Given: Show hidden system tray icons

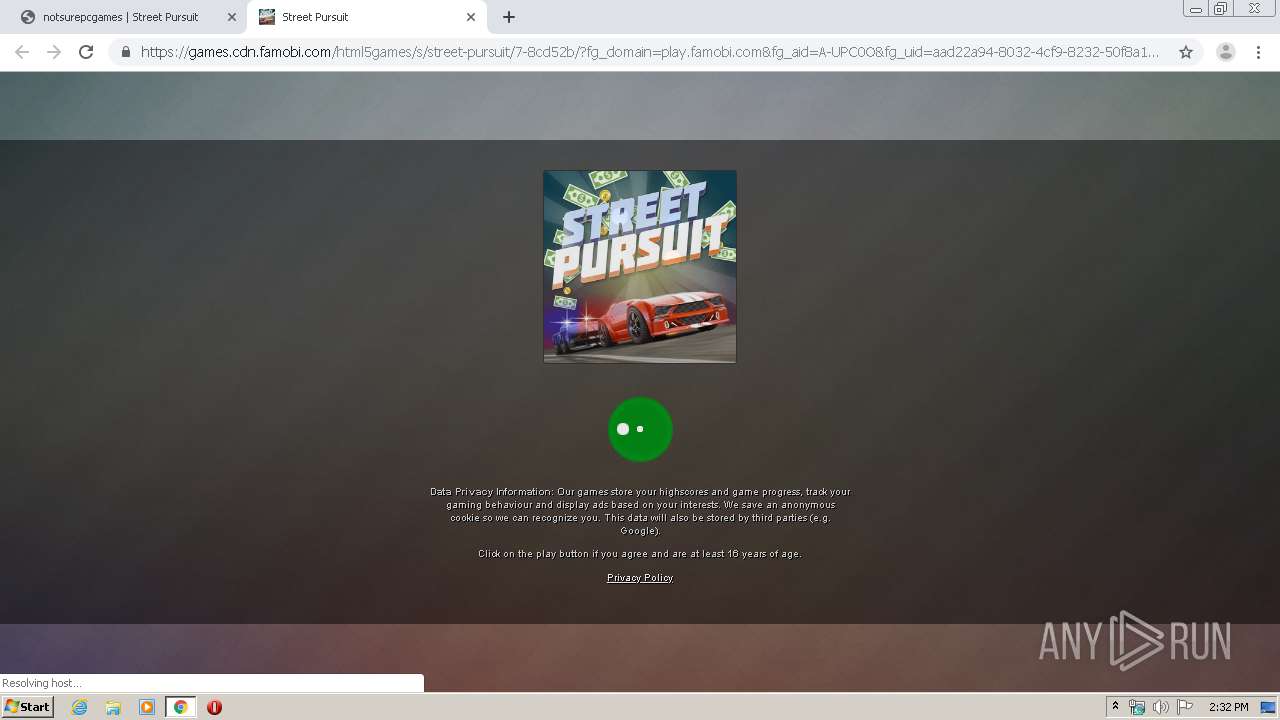Looking at the screenshot, I should tap(1116, 707).
